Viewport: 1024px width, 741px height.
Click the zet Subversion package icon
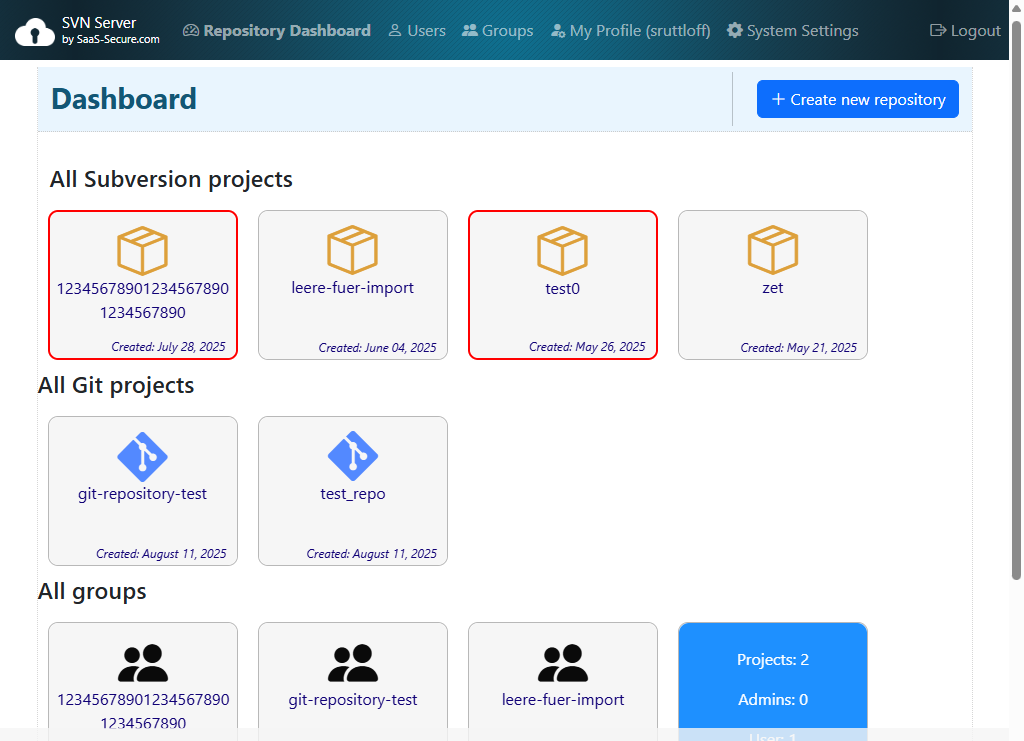pos(772,251)
